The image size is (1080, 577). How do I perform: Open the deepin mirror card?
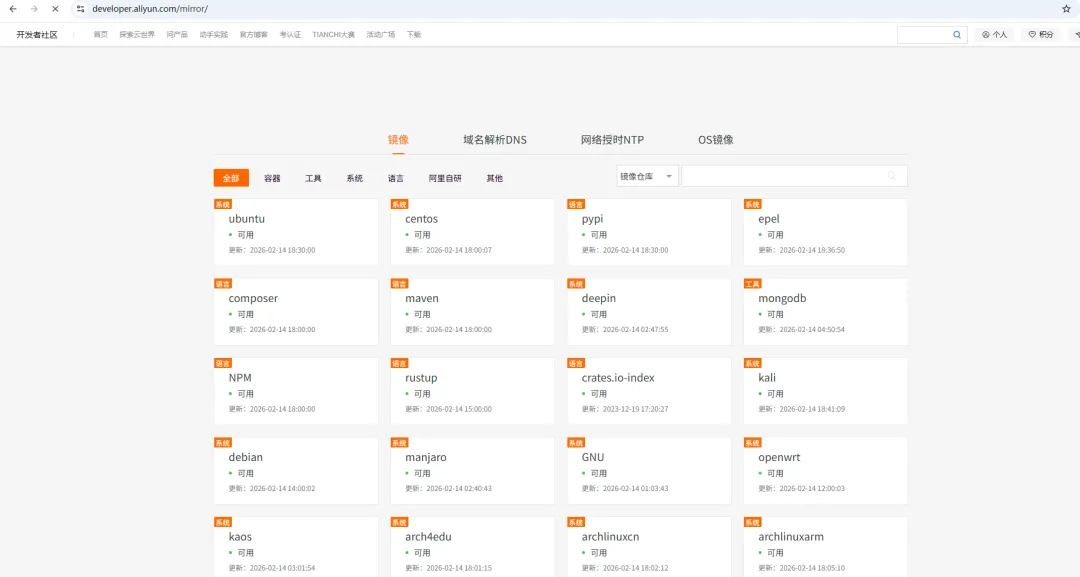point(649,311)
